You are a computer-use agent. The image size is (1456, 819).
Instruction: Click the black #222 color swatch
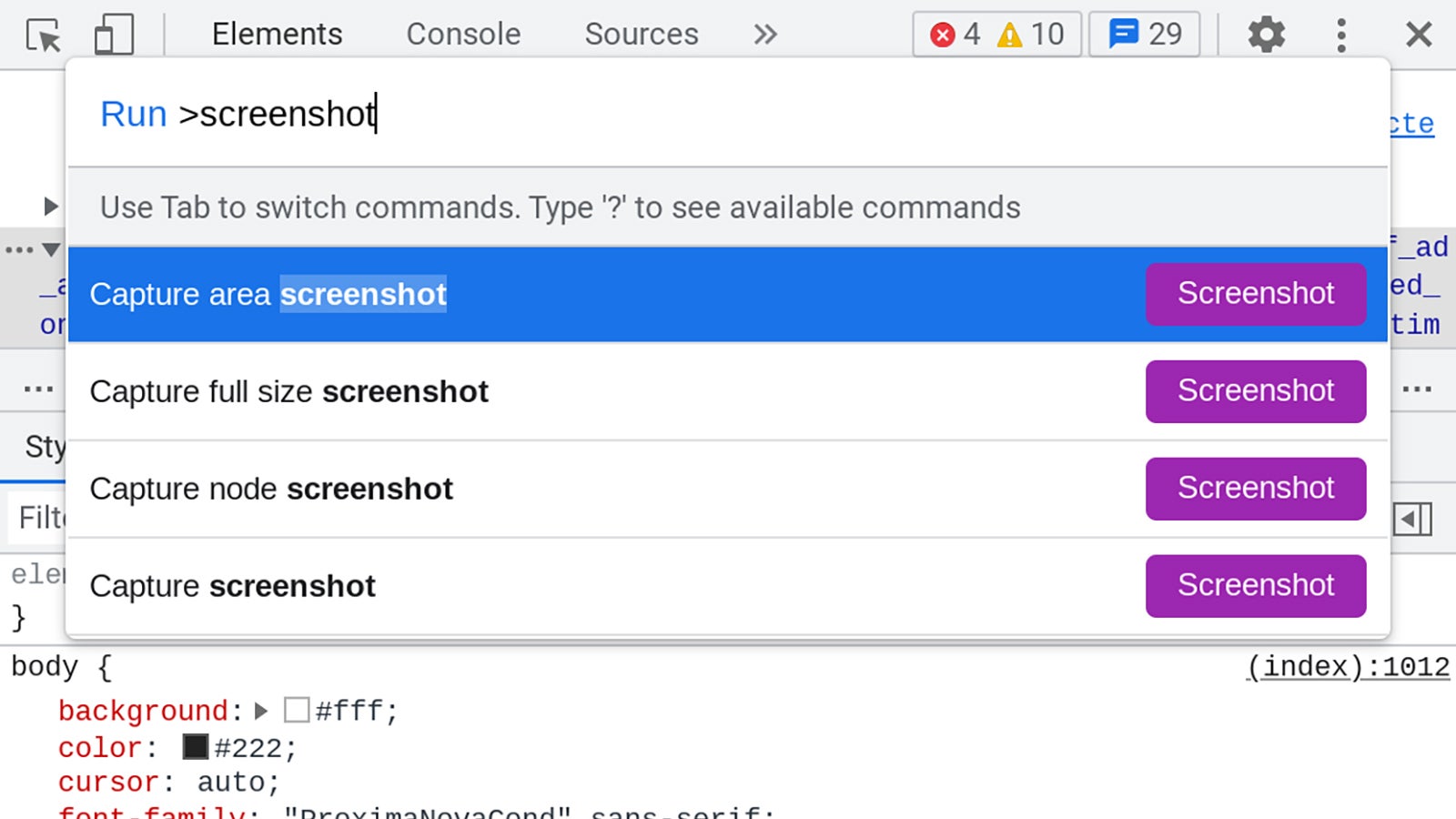193,746
